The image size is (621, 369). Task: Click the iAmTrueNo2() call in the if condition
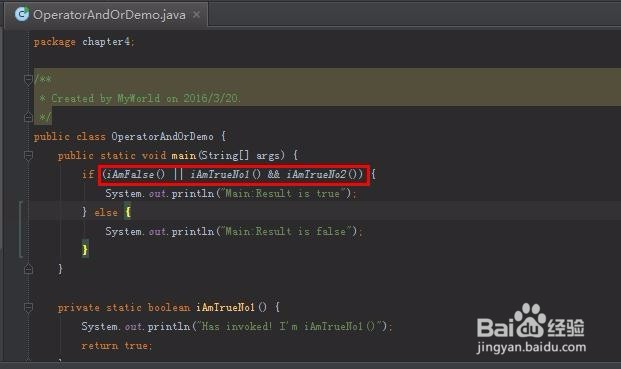322,175
